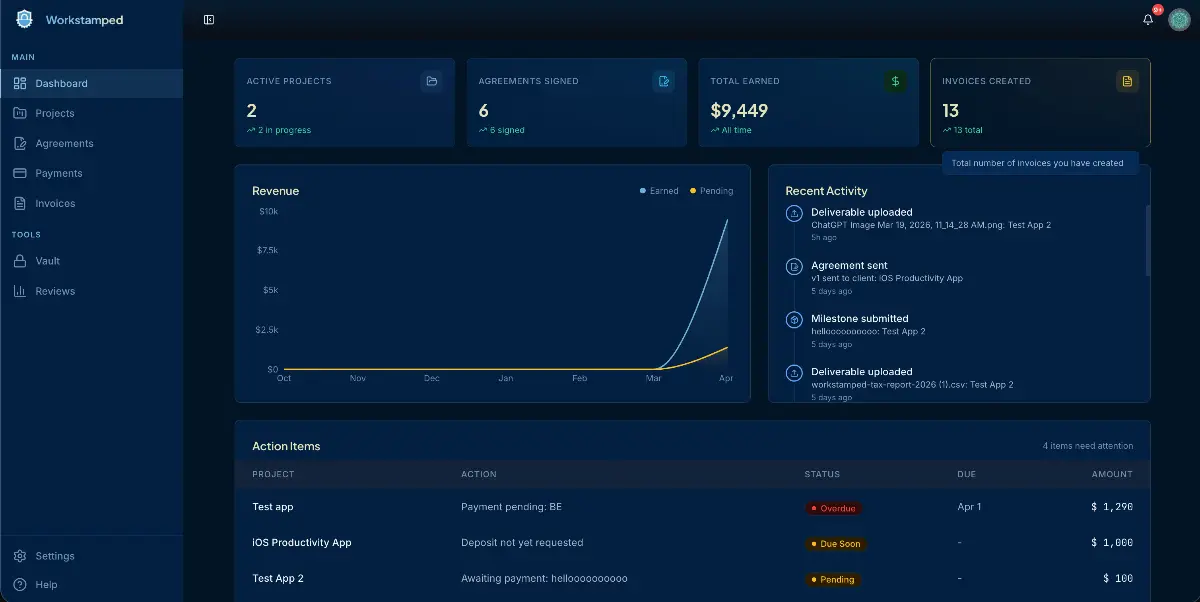Open the user profile avatar
This screenshot has height=602, width=1200.
[x=1179, y=20]
